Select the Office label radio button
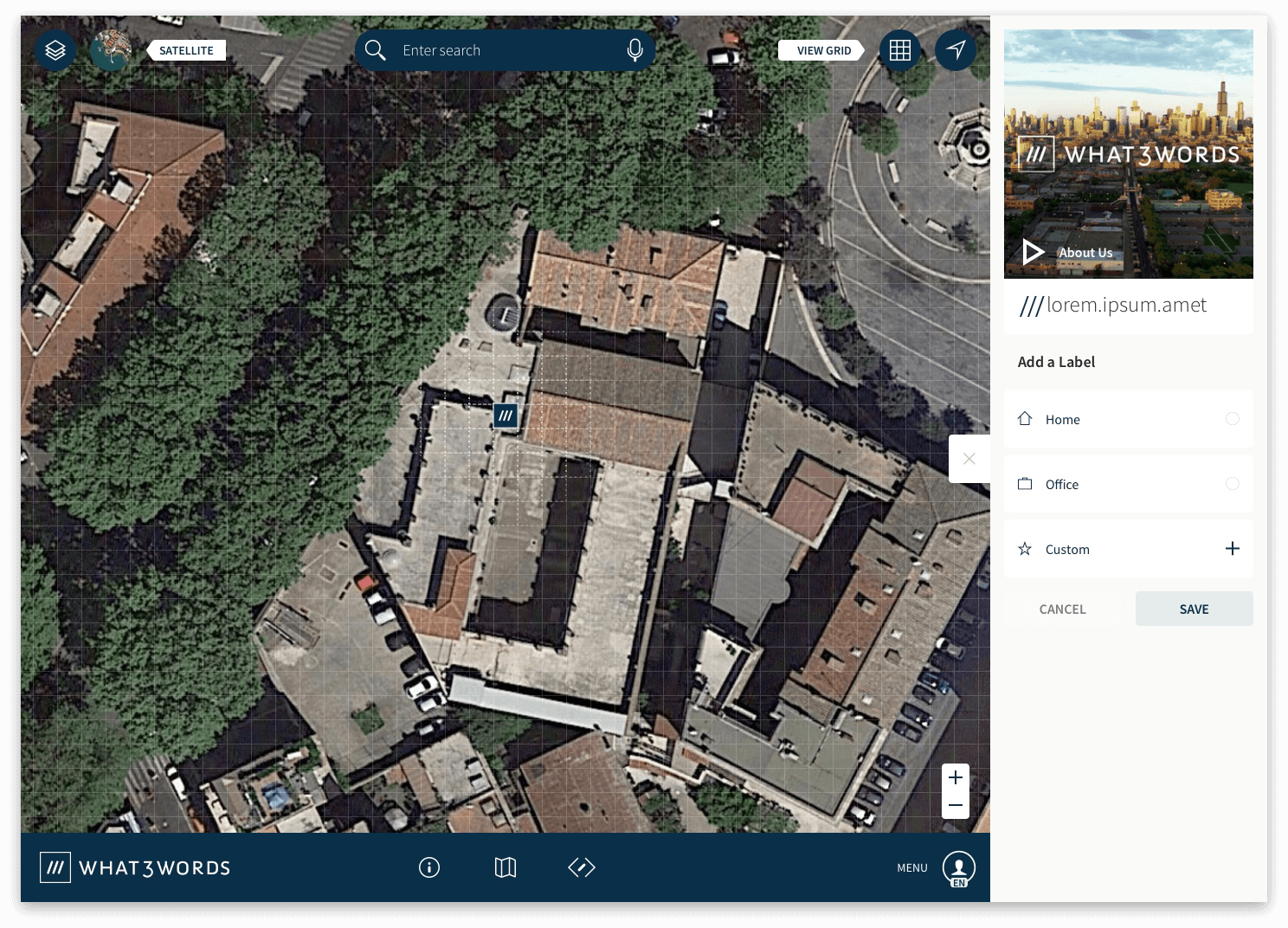The height and width of the screenshot is (928, 1288). 1233,484
